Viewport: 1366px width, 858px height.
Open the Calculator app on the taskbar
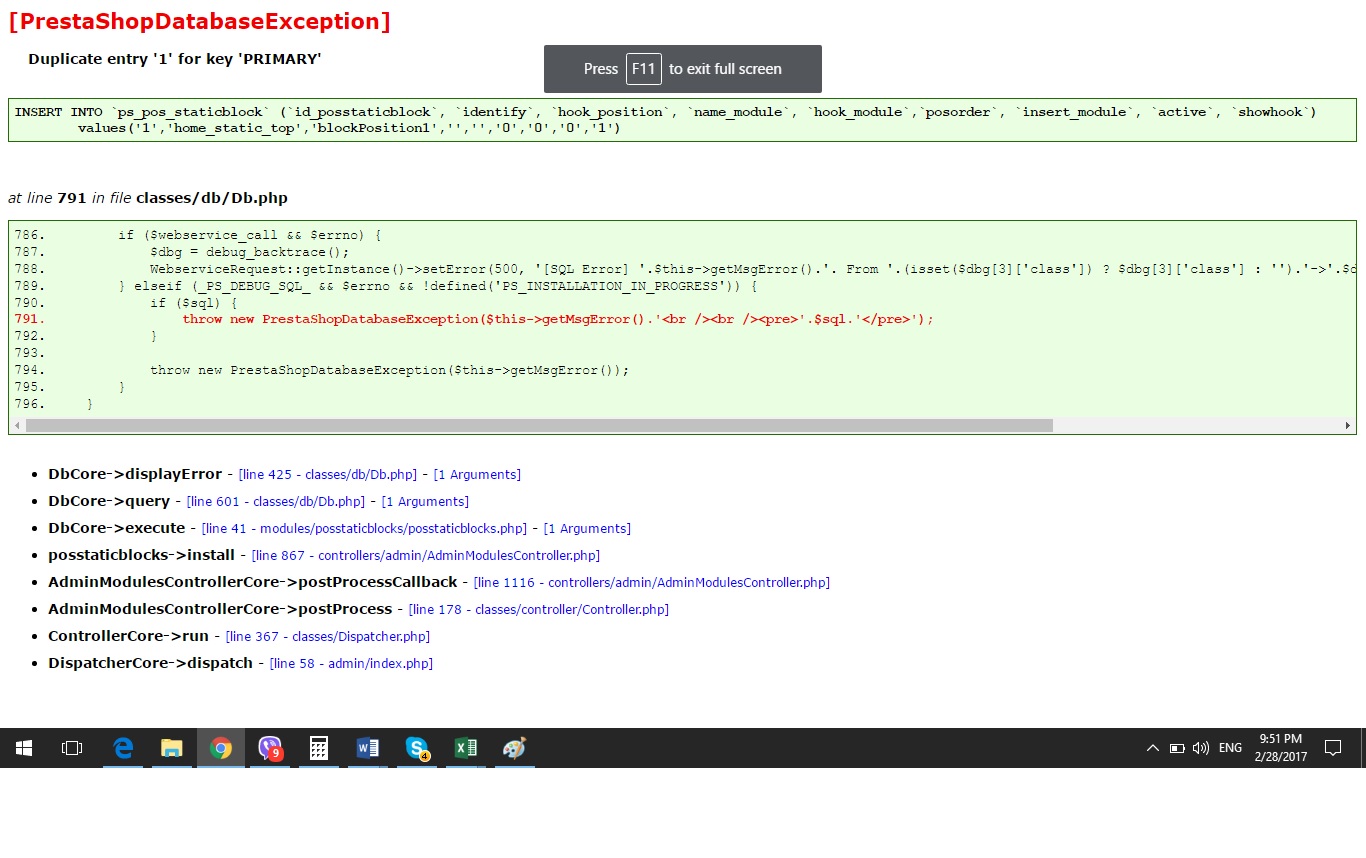pos(319,748)
